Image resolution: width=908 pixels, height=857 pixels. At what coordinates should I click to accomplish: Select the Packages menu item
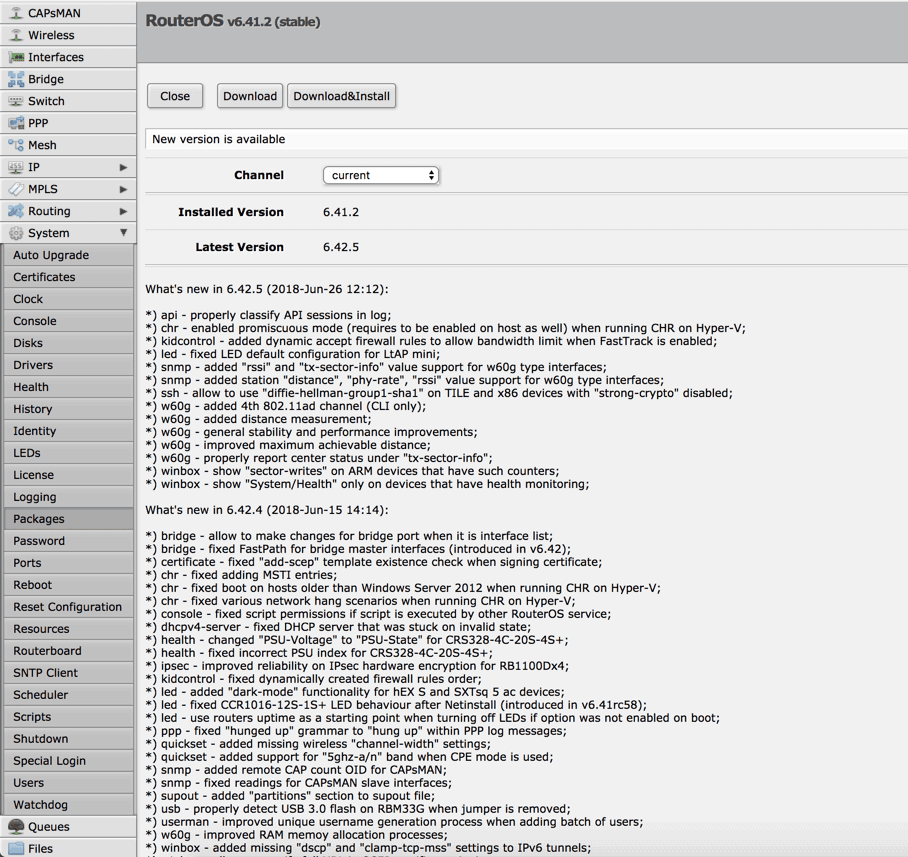click(68, 519)
